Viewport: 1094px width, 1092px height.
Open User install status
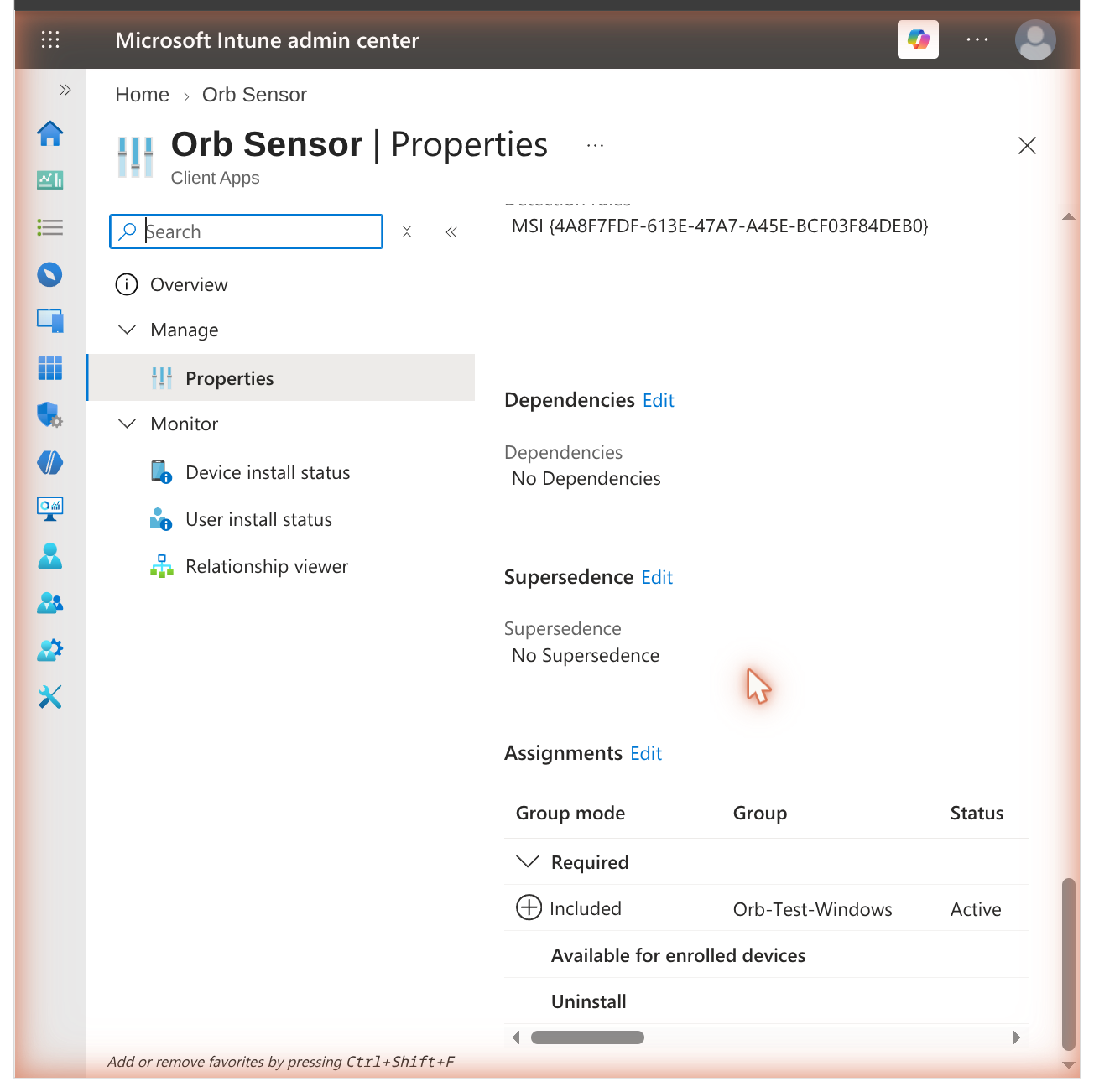pyautogui.click(x=258, y=520)
